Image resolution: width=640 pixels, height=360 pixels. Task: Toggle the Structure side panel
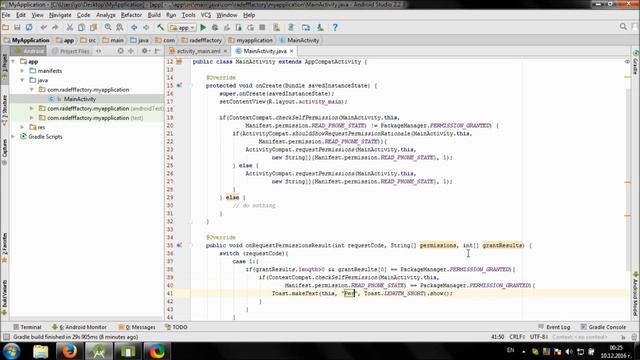click(4, 109)
